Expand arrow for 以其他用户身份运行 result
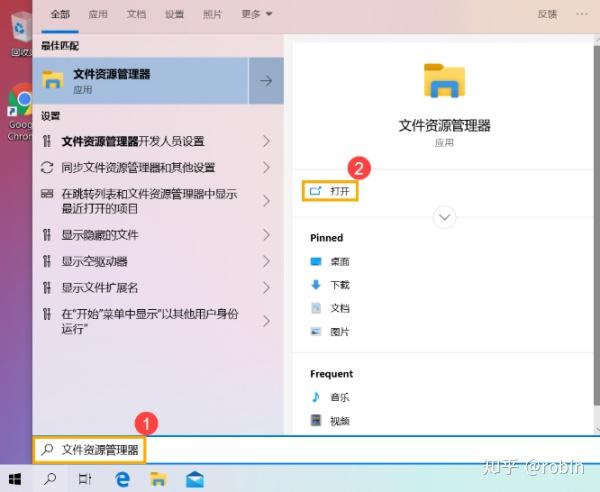Image resolution: width=600 pixels, height=492 pixels. (267, 321)
